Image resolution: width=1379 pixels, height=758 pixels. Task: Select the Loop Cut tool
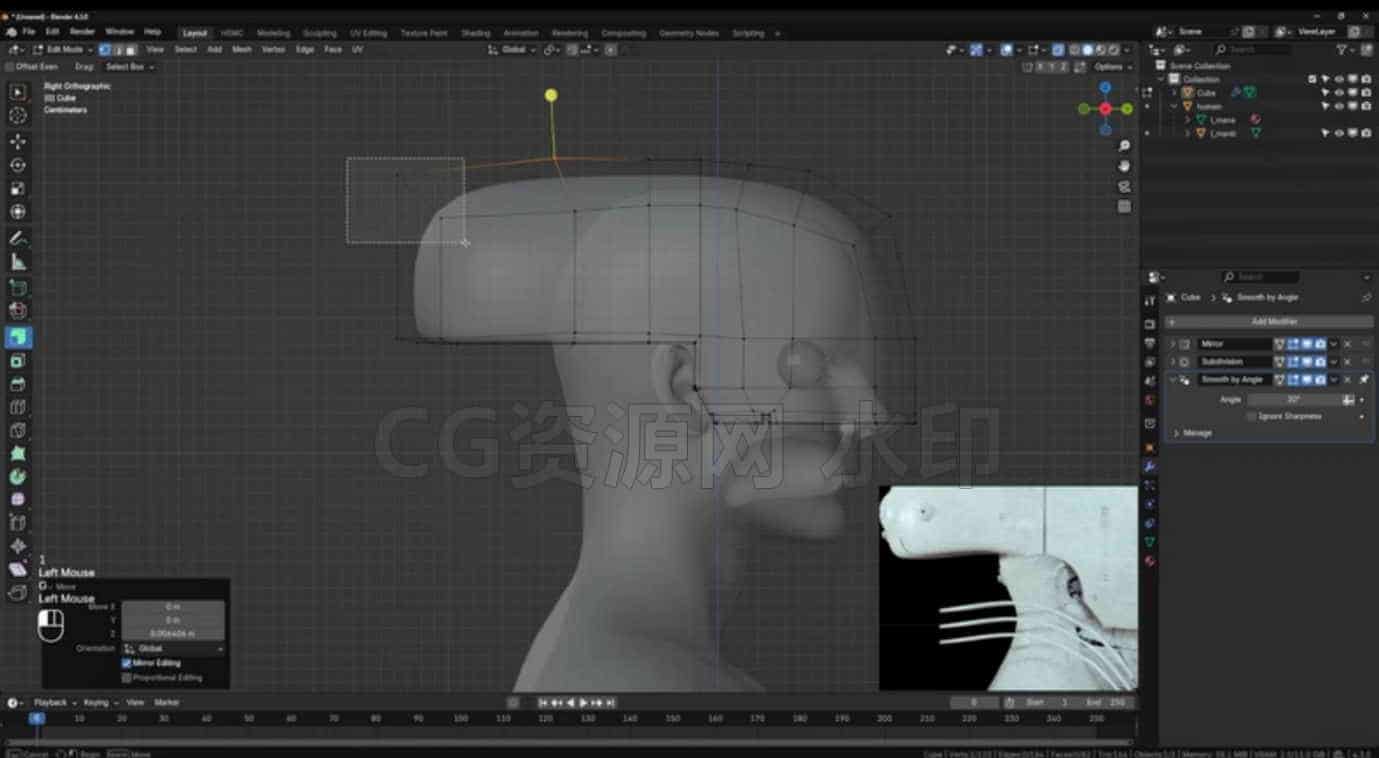point(18,407)
